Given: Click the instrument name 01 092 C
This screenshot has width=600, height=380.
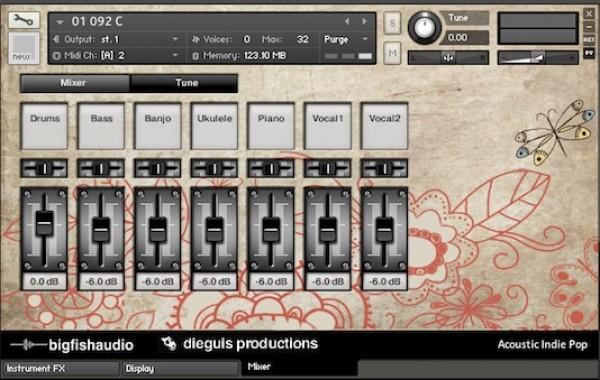Looking at the screenshot, I should pos(97,21).
